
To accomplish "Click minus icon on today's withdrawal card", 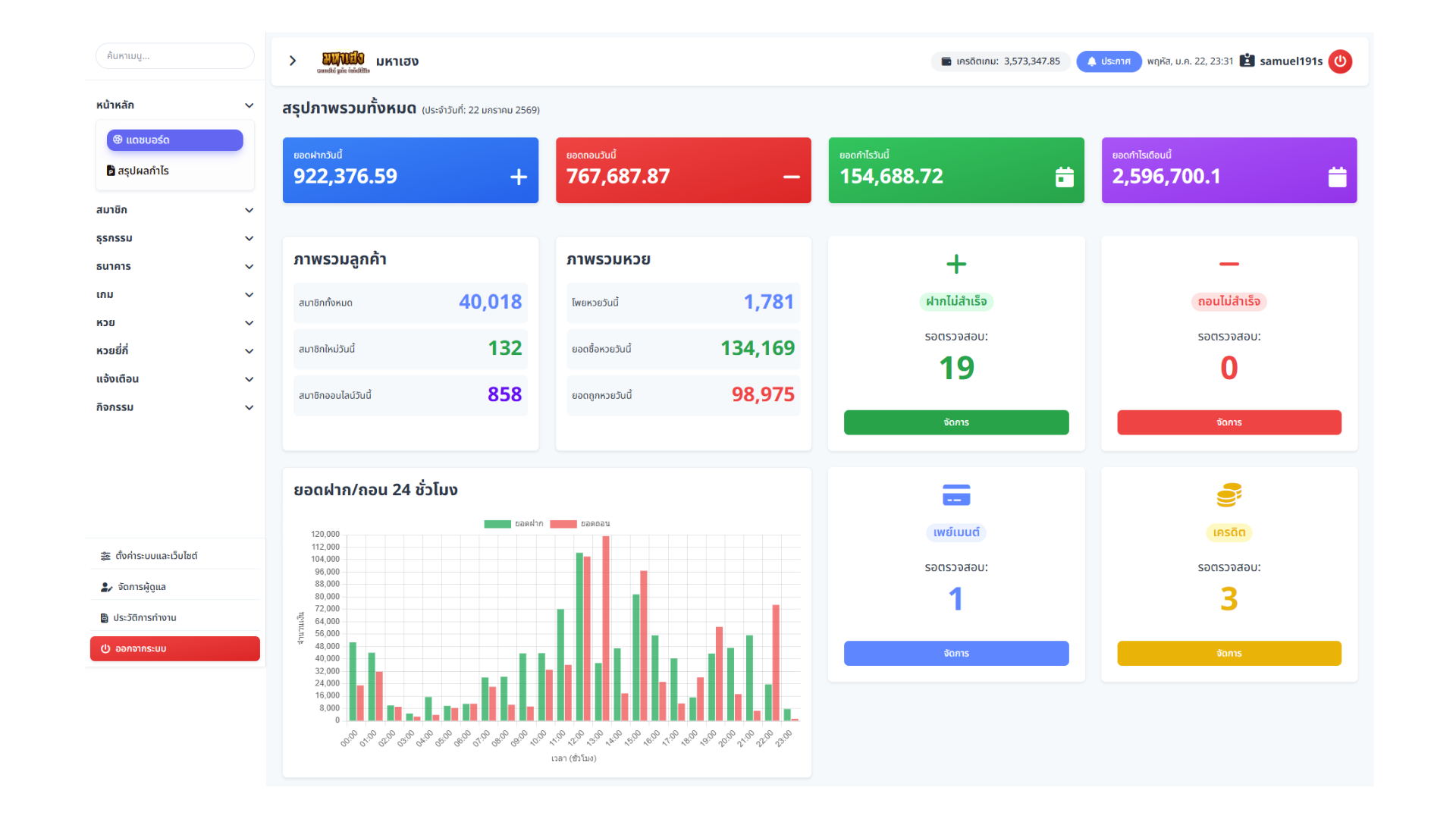I will (791, 177).
